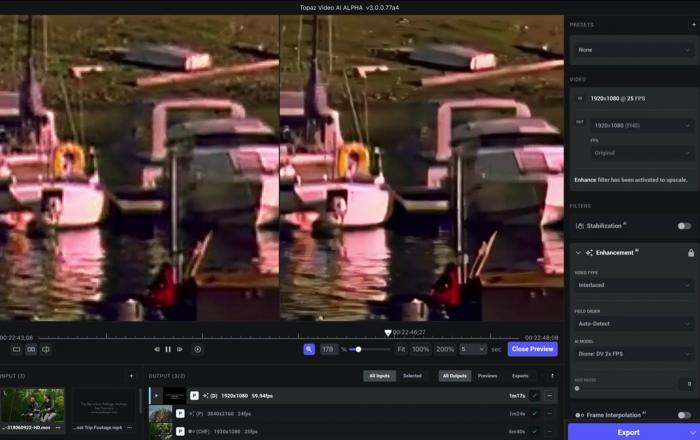Viewport: 700px width, 440px height.
Task: Open the Presets dropdown set to None
Action: click(633, 49)
